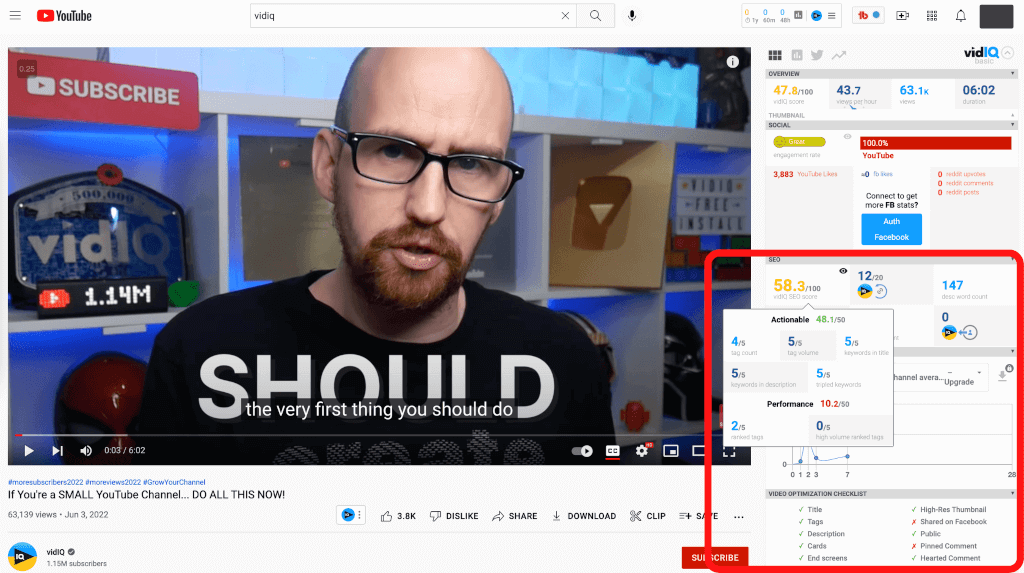
Task: Click the red TubeBuddy extension icon
Action: click(x=863, y=16)
